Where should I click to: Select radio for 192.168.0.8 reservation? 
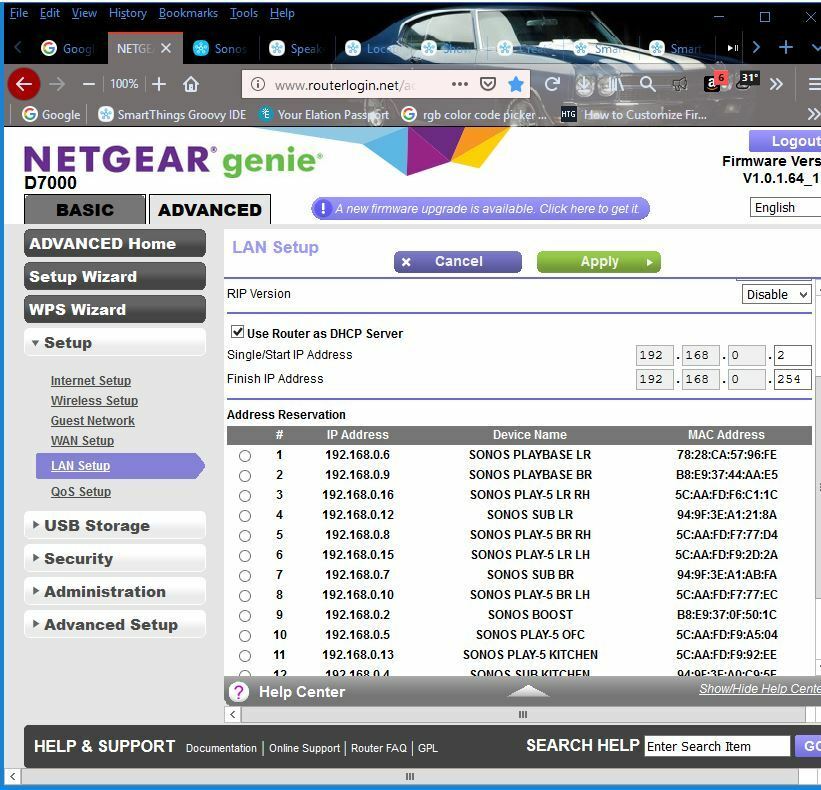(245, 536)
